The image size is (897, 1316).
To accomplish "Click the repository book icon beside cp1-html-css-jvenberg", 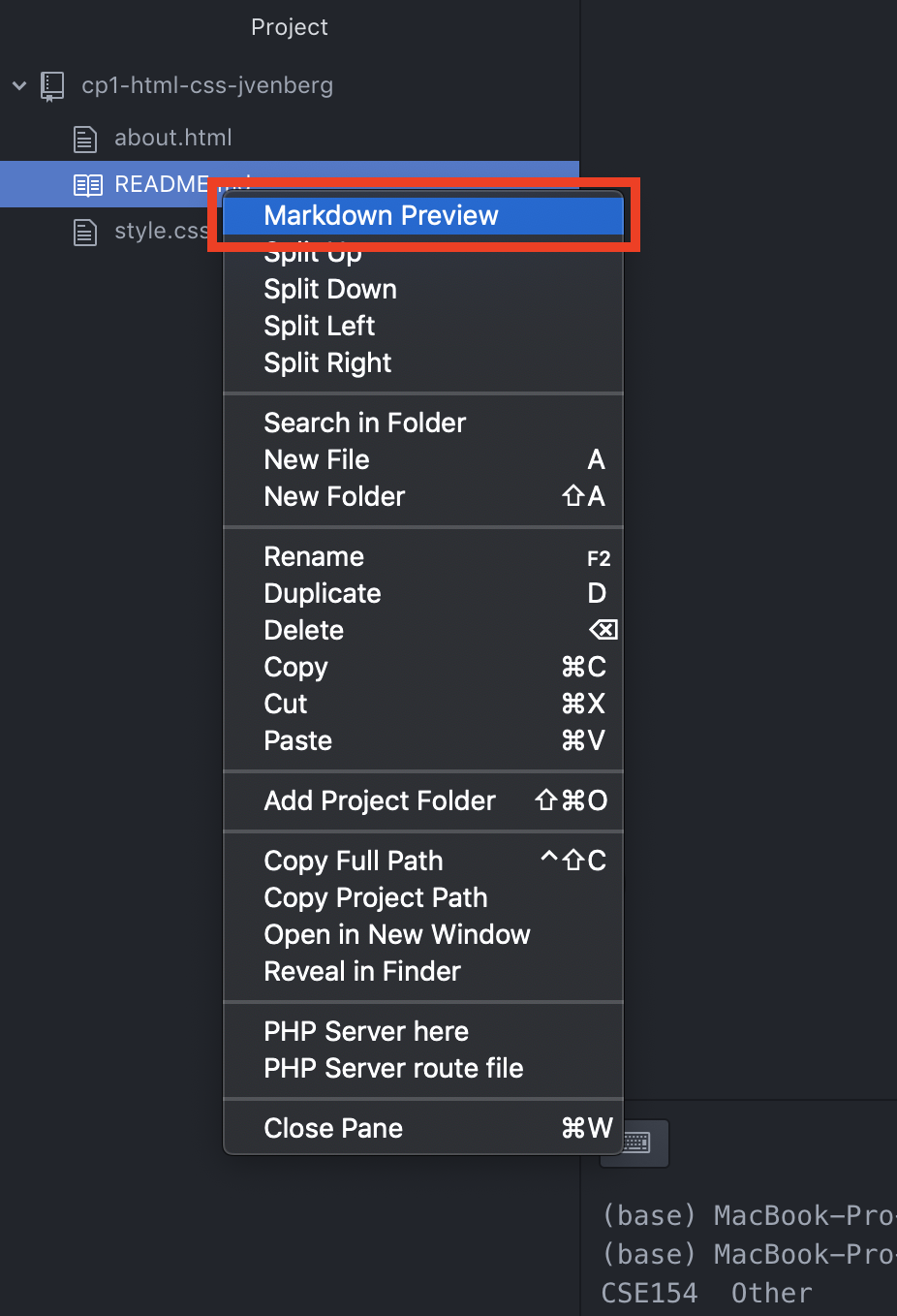I will [x=51, y=86].
